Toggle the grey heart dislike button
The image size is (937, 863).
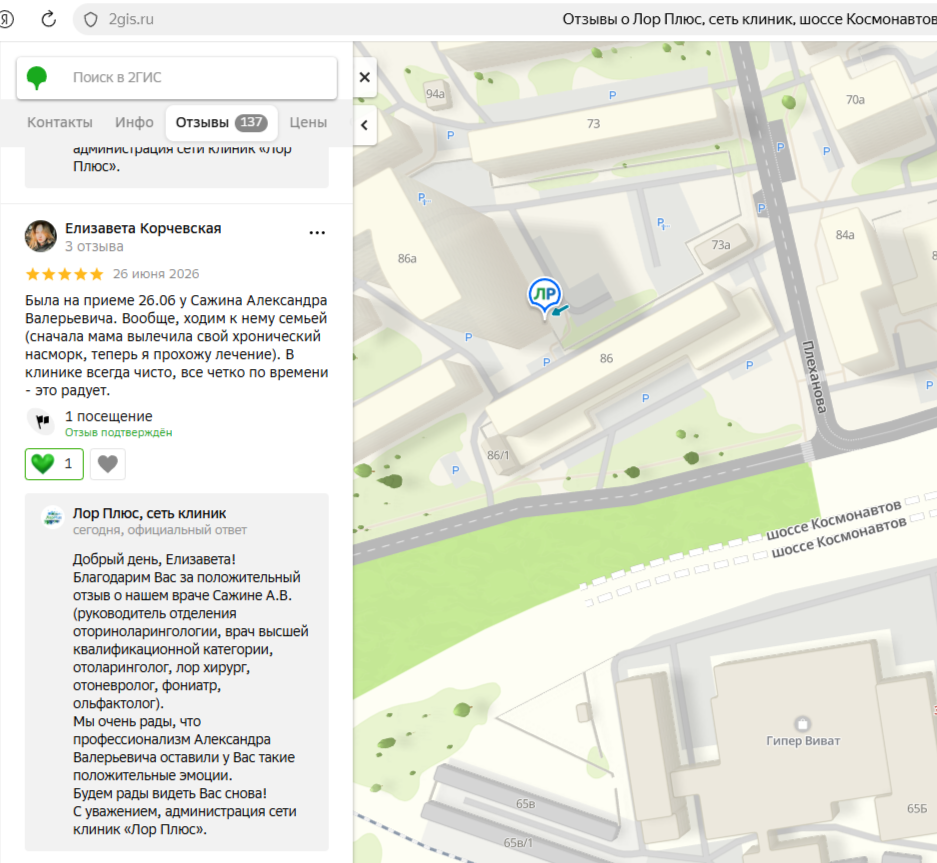108,464
